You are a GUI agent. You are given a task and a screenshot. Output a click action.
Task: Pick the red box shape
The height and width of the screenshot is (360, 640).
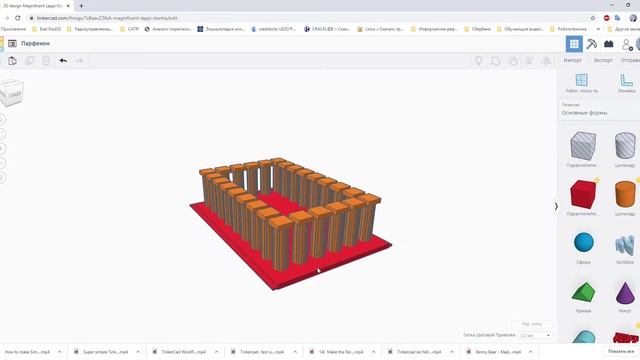(x=583, y=194)
